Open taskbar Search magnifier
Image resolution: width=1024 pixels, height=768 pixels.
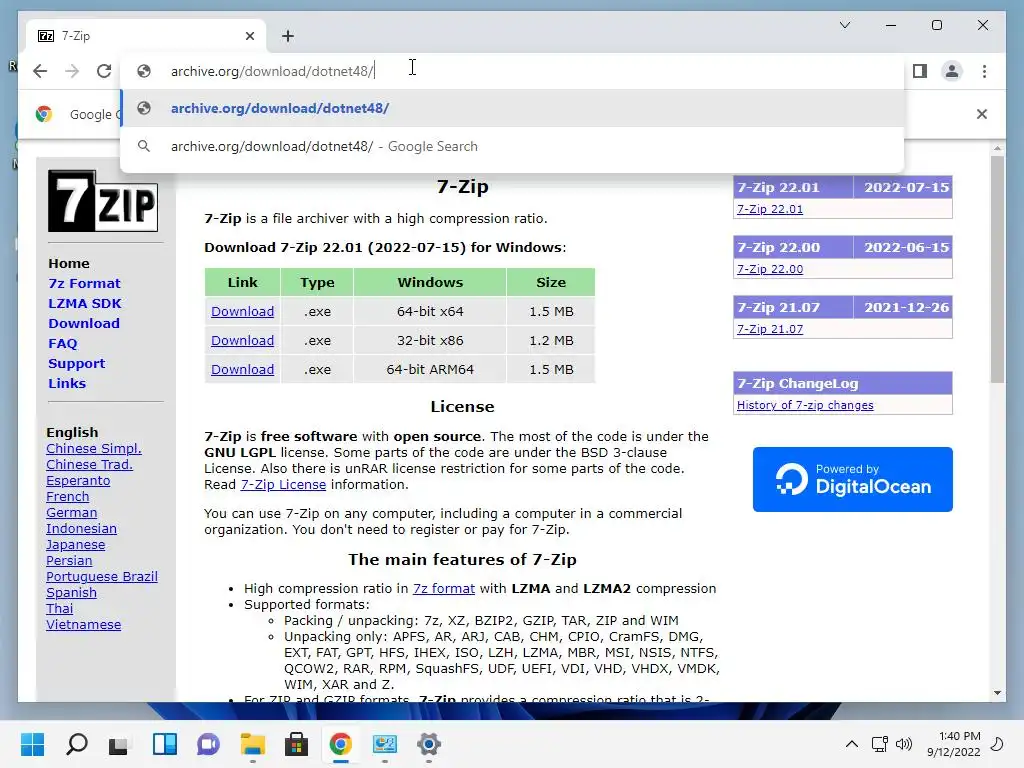click(x=76, y=744)
